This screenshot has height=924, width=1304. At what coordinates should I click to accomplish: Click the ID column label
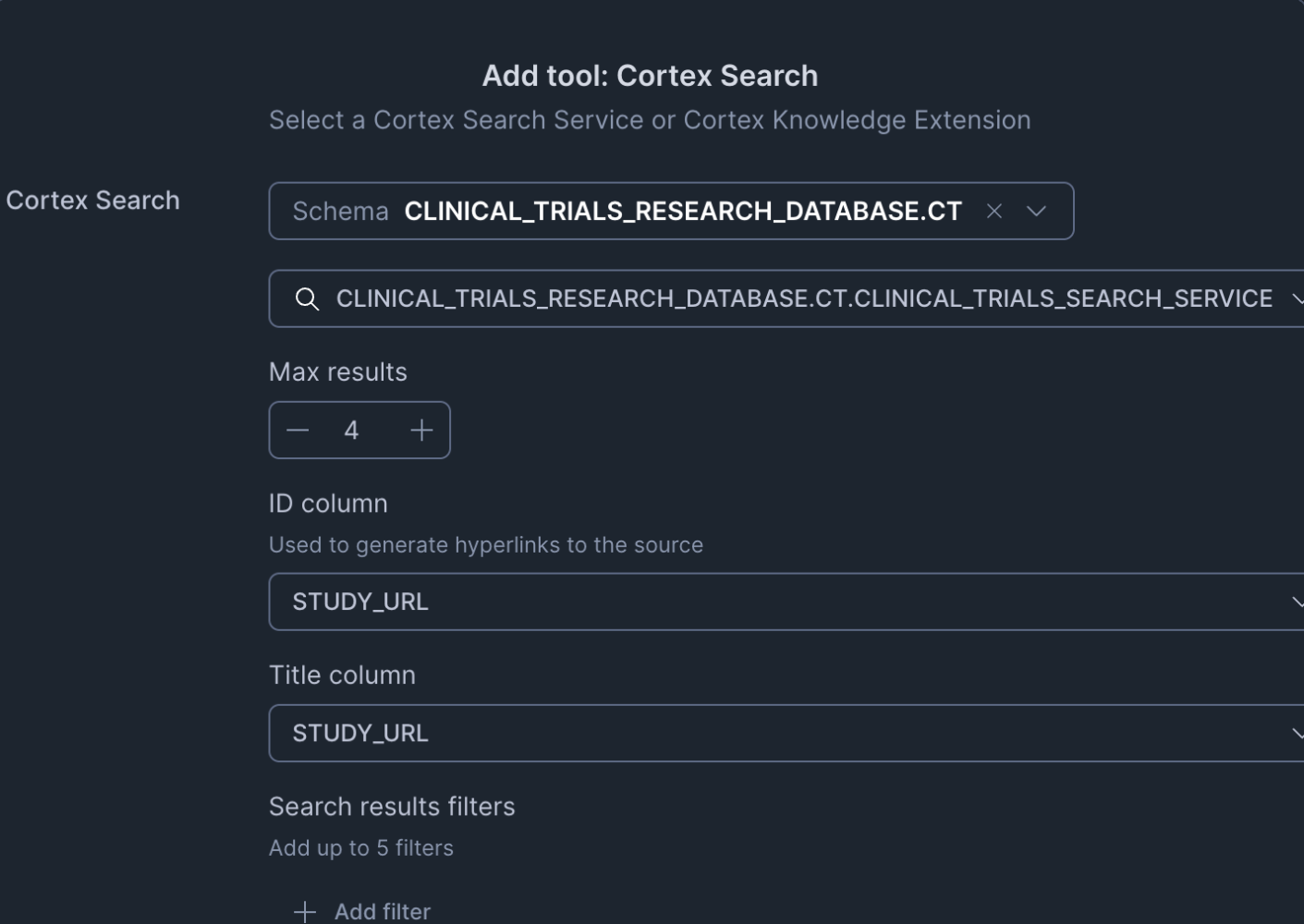point(328,504)
